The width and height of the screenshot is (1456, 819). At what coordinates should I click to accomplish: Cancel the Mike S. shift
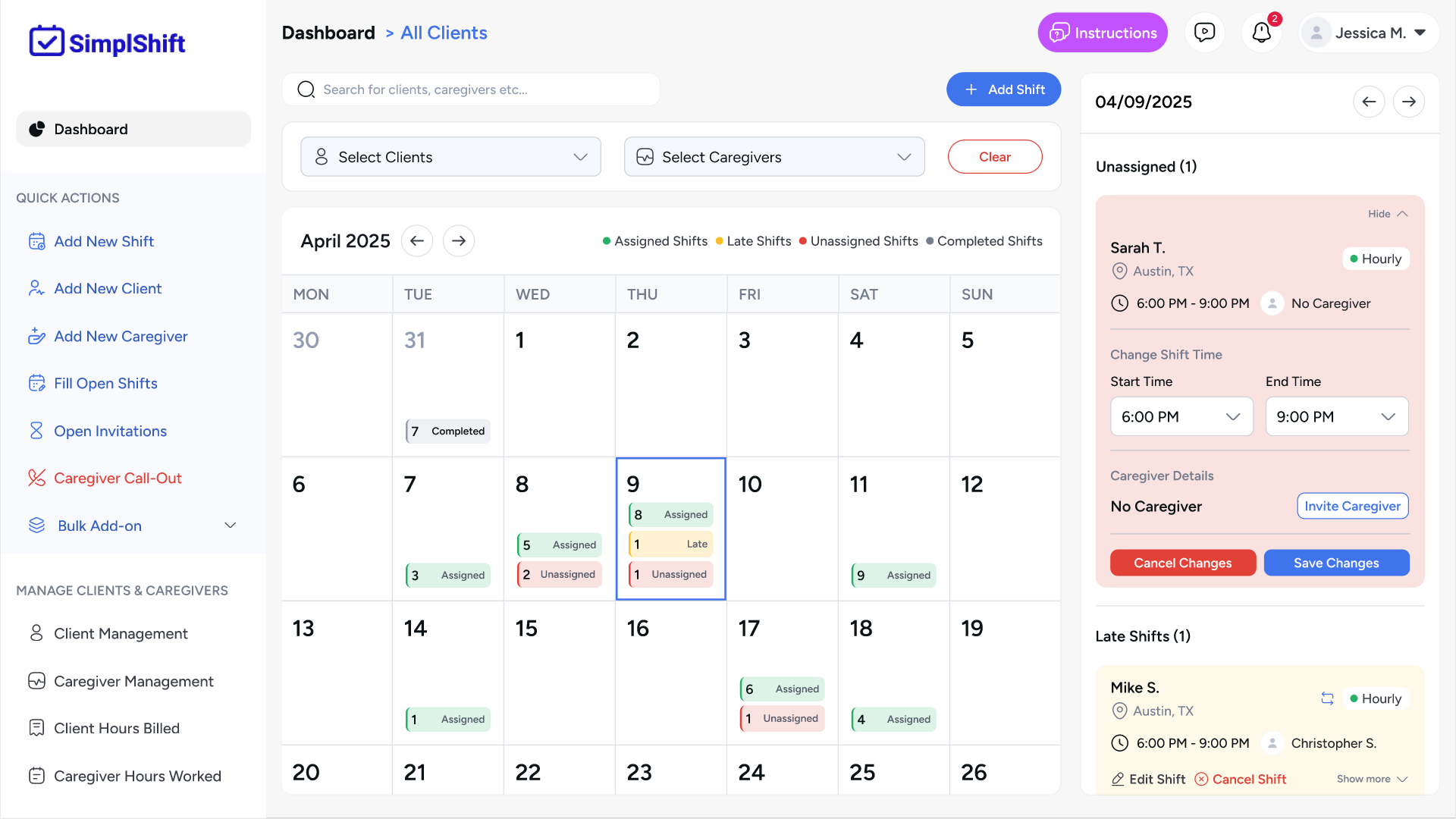click(x=1240, y=779)
